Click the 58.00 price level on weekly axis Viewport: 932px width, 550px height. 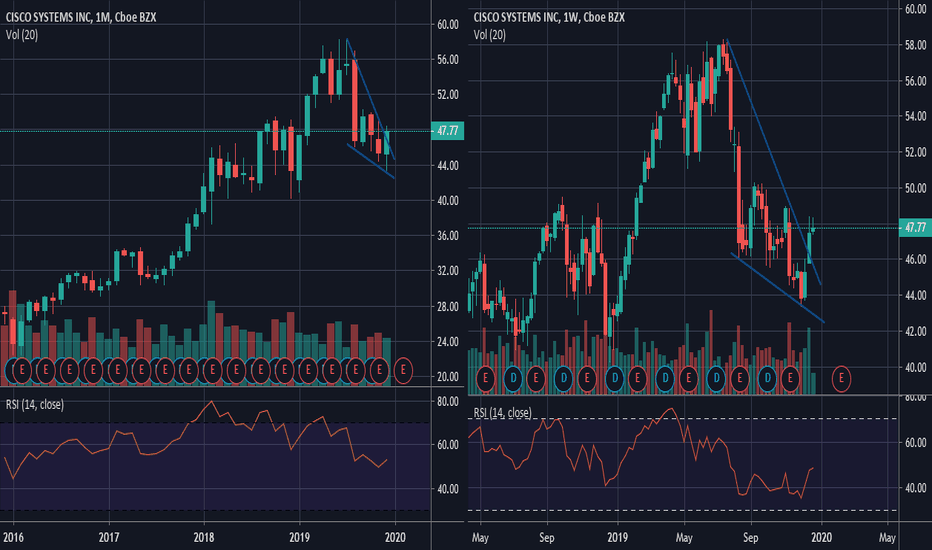tap(915, 45)
